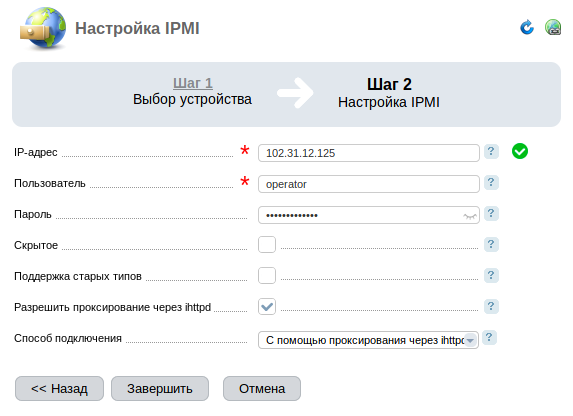This screenshot has height=416, width=573.
Task: Click the << Назад button
Action: tap(59, 389)
